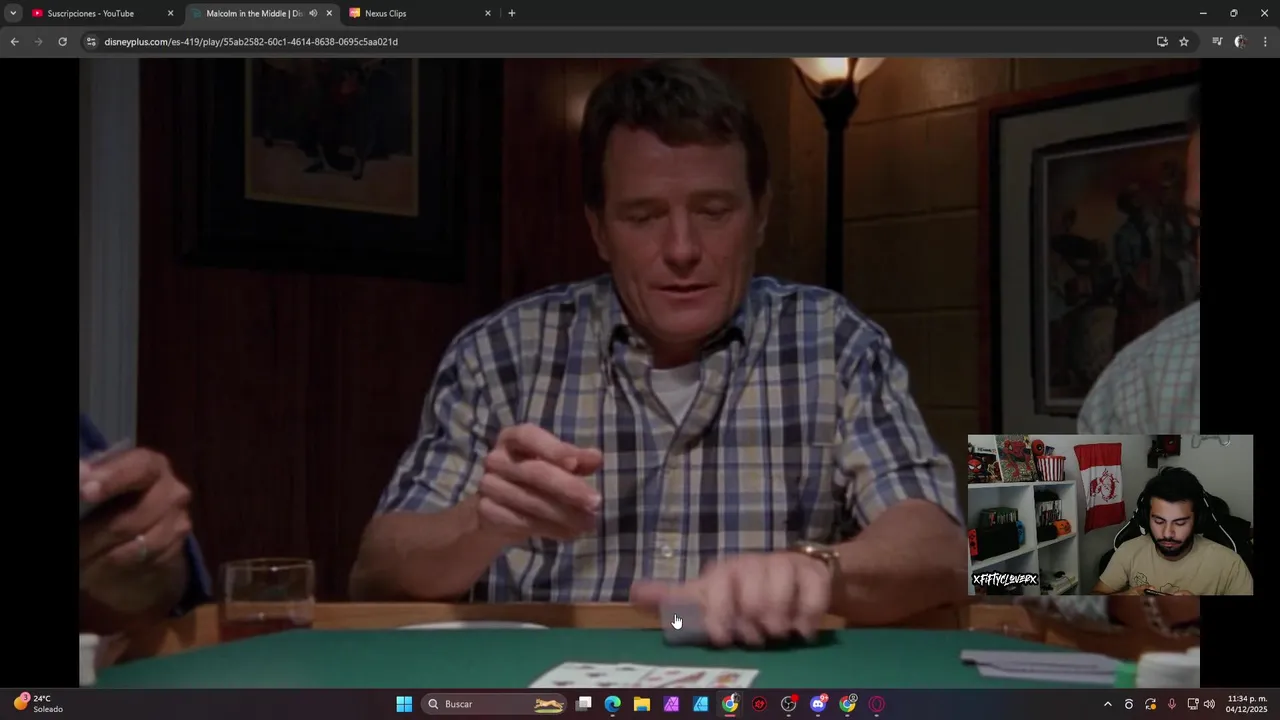Close the Suscripciones - YouTube tab
The image size is (1280, 720).
(170, 14)
